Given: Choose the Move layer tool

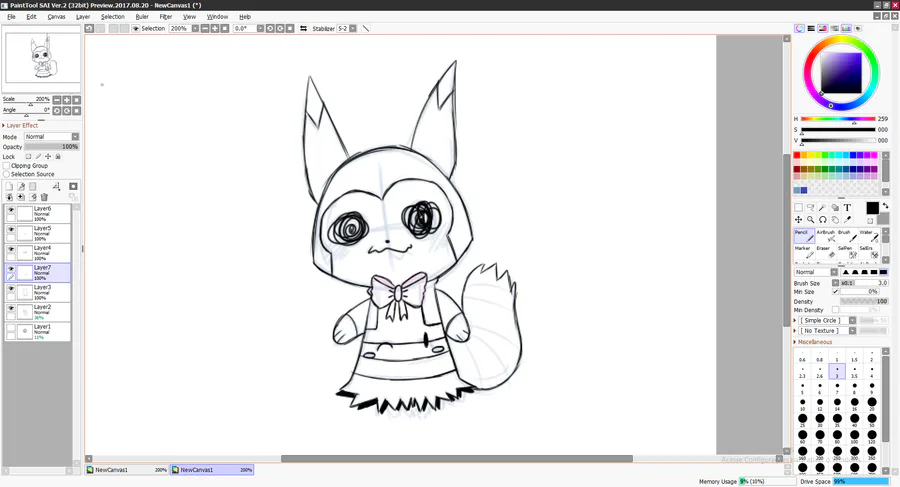Looking at the screenshot, I should 798,219.
